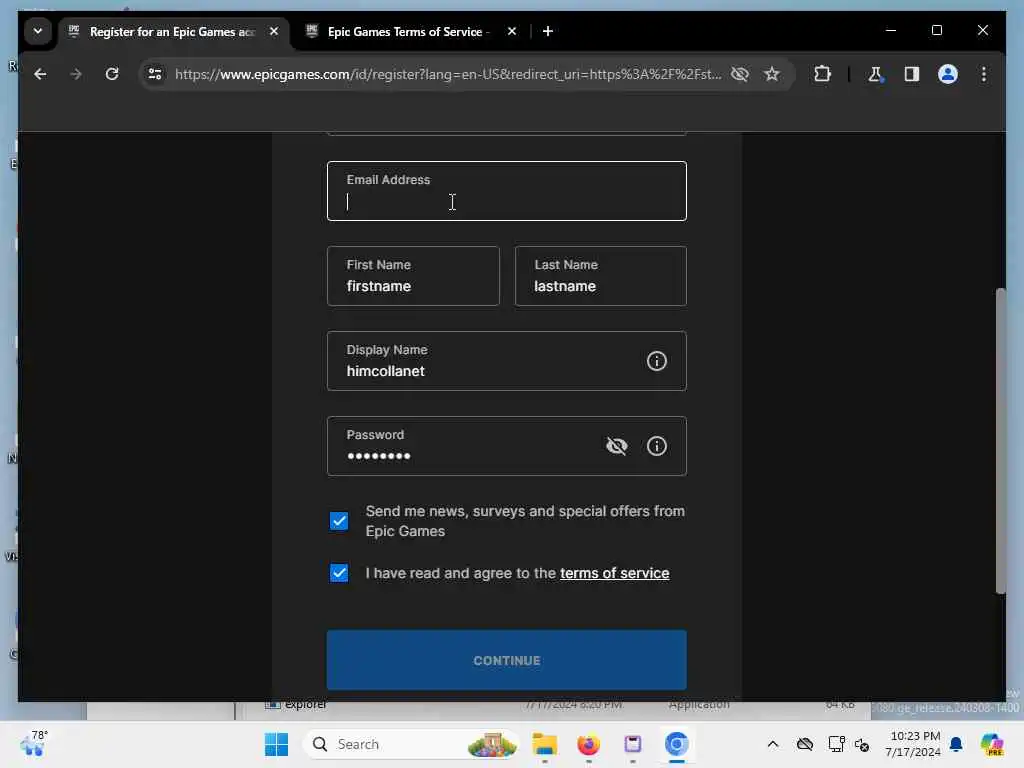The image size is (1024, 768).
Task: Maximize the Chrome window
Action: [936, 31]
